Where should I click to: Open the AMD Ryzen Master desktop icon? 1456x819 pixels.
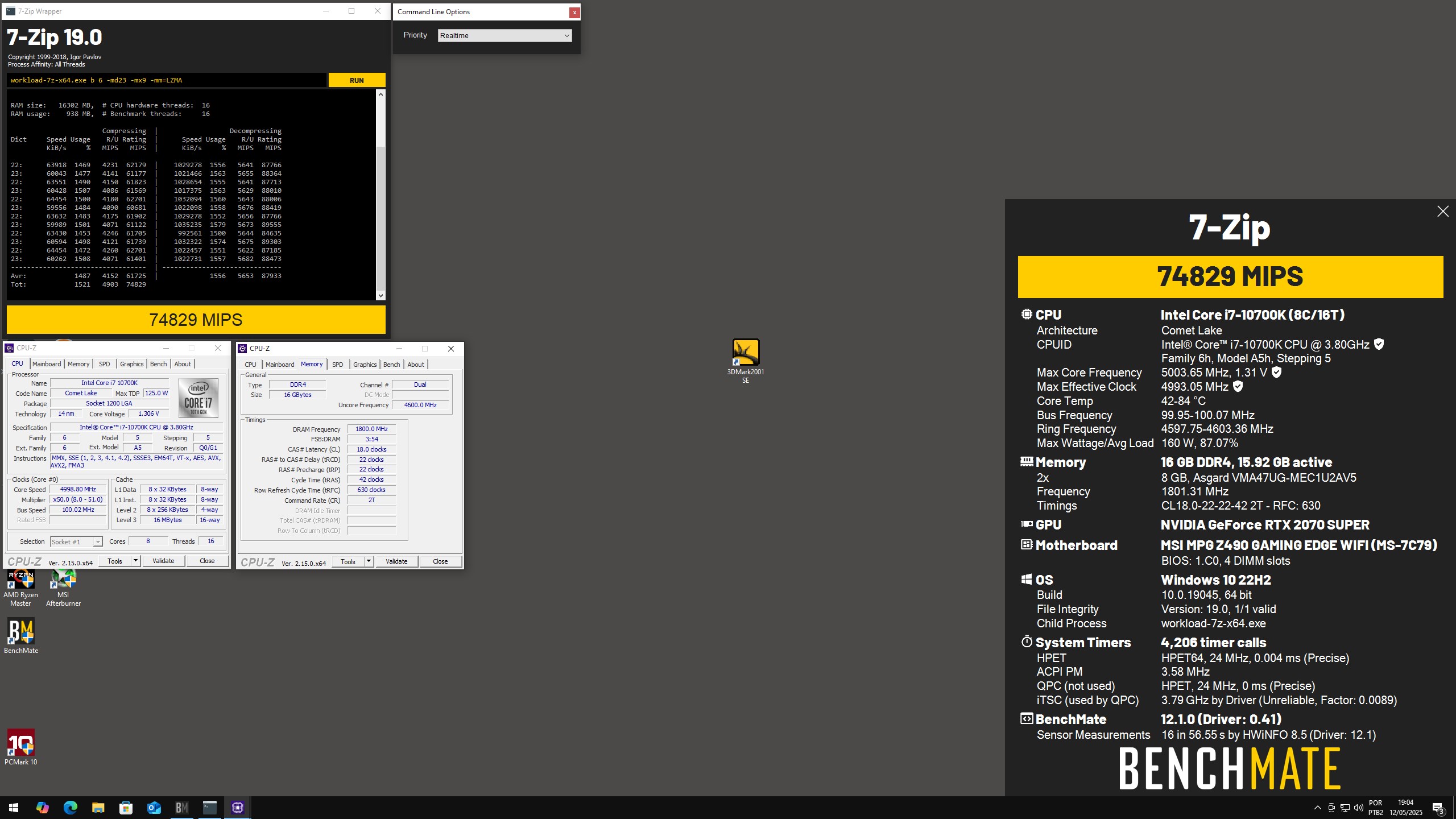pos(20,588)
